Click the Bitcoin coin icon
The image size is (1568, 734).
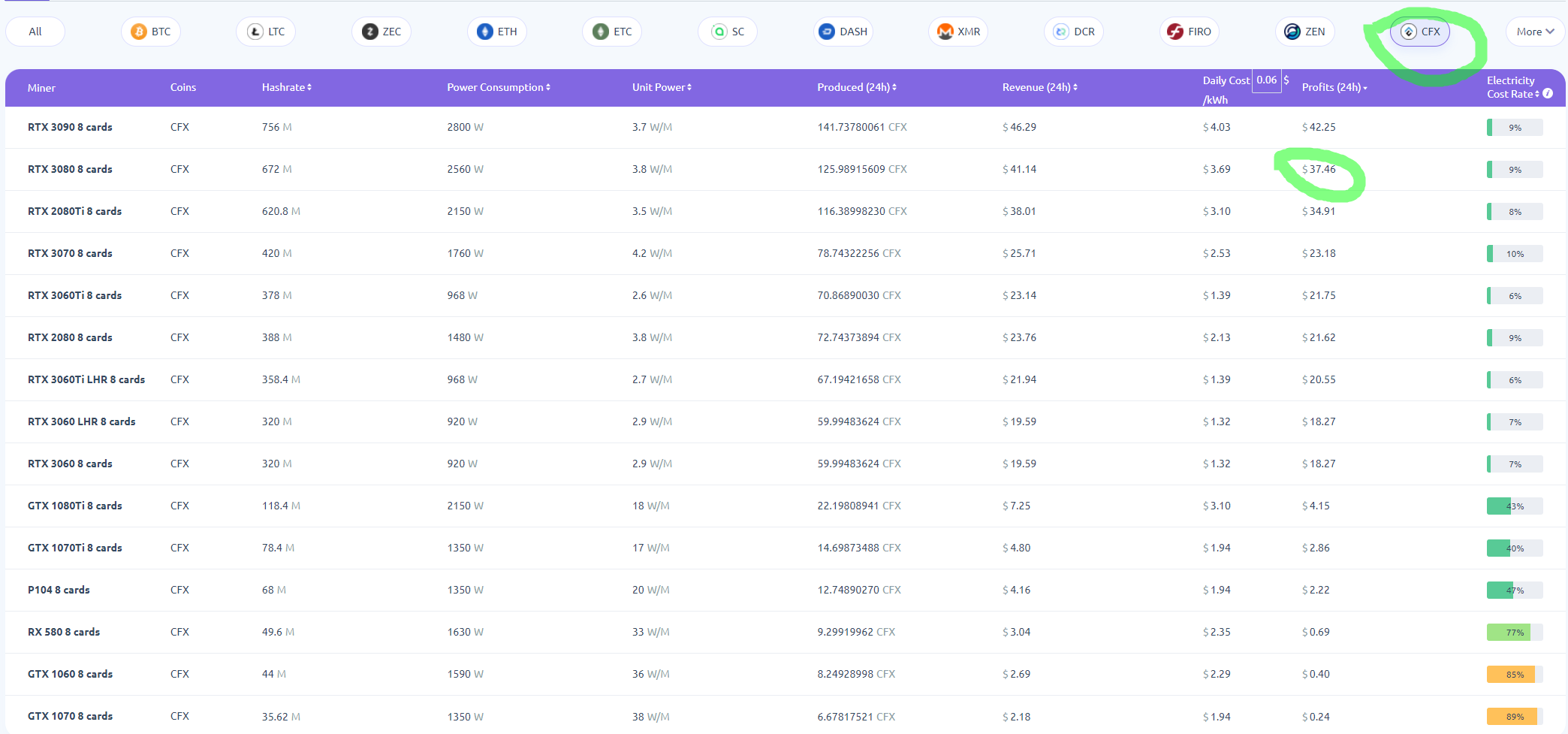pos(138,32)
